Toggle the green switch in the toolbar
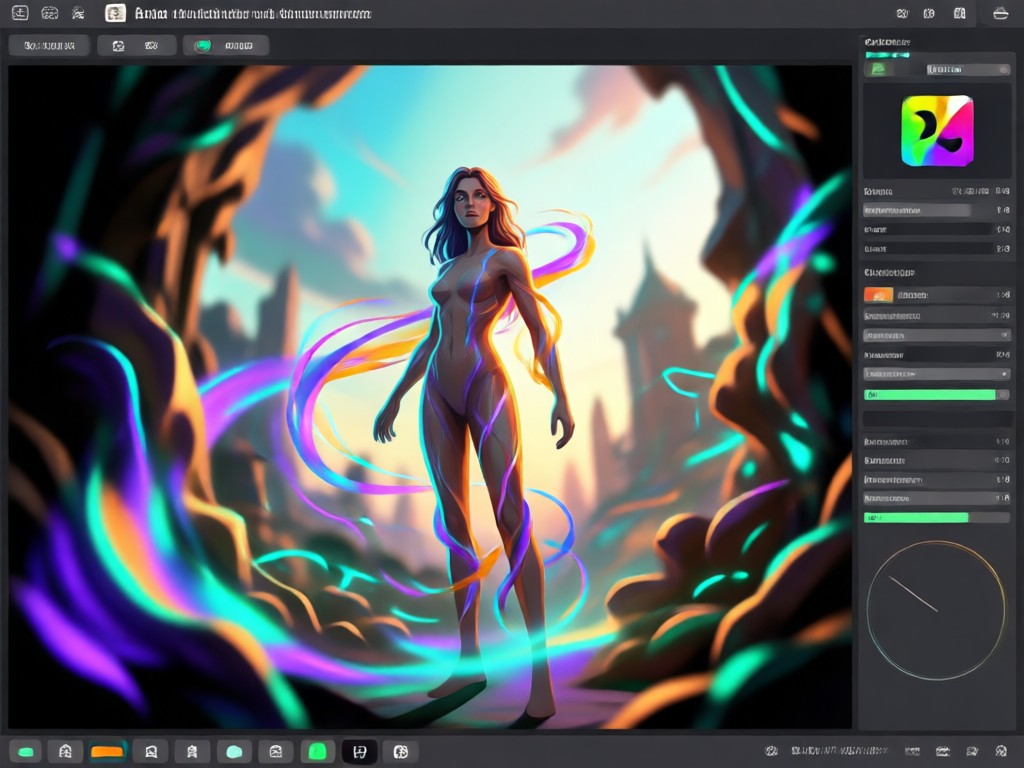Viewport: 1024px width, 768px height. [x=203, y=46]
